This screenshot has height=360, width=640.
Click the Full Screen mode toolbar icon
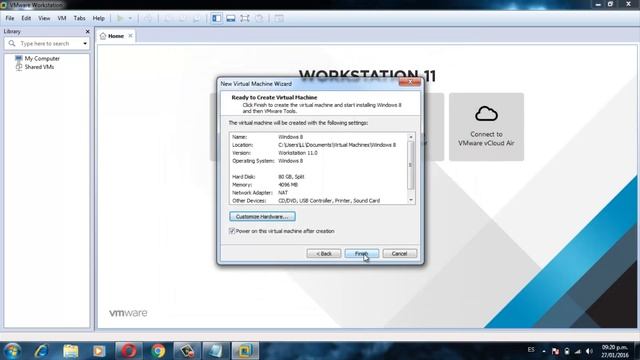244,18
